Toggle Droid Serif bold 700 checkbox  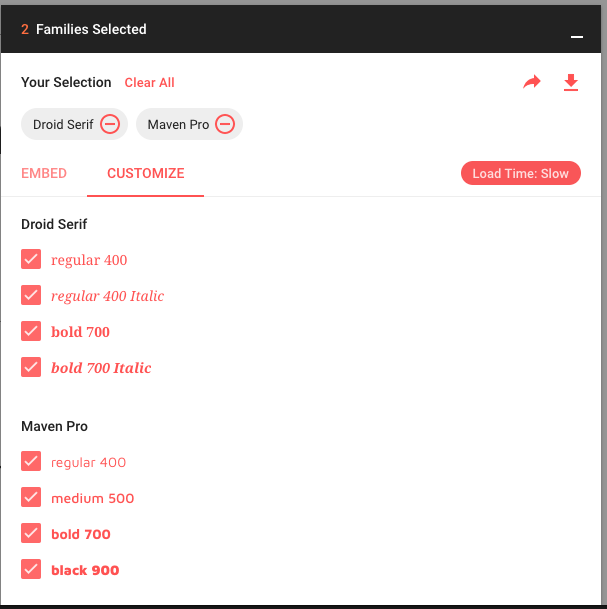(31, 332)
